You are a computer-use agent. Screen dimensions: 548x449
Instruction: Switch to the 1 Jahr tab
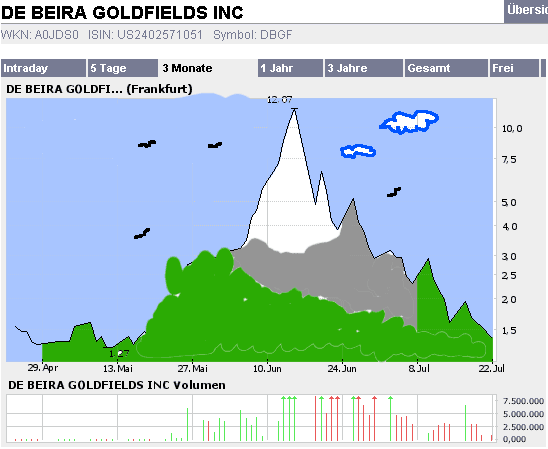(290, 68)
